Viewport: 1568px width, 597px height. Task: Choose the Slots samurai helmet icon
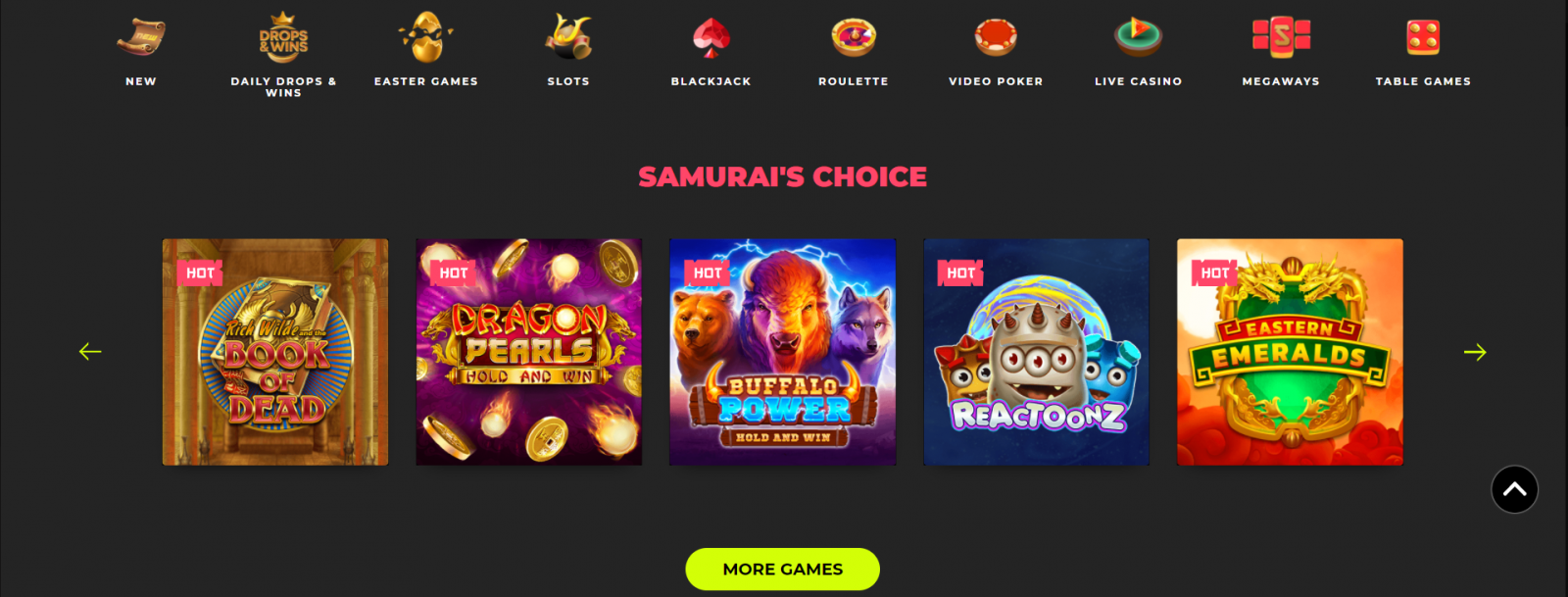(568, 37)
